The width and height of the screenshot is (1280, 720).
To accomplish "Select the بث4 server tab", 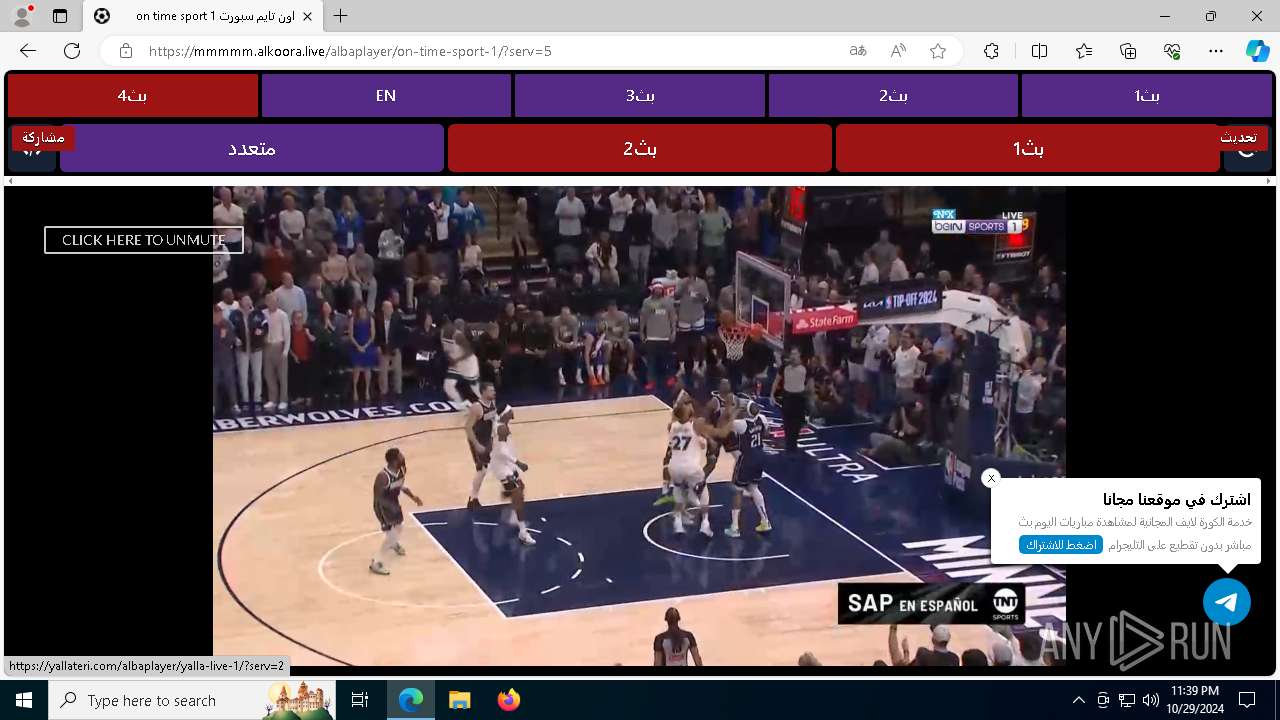I will pyautogui.click(x=133, y=96).
